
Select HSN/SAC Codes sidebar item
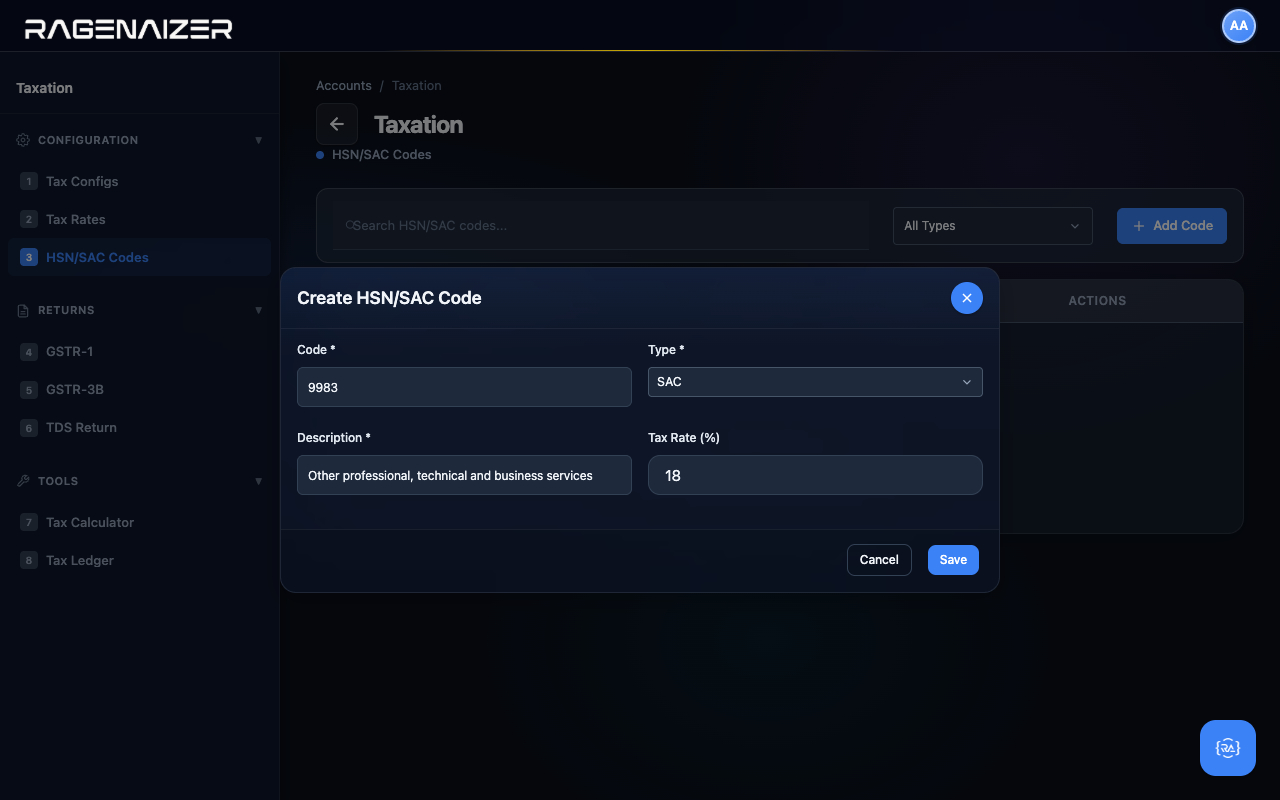click(139, 257)
